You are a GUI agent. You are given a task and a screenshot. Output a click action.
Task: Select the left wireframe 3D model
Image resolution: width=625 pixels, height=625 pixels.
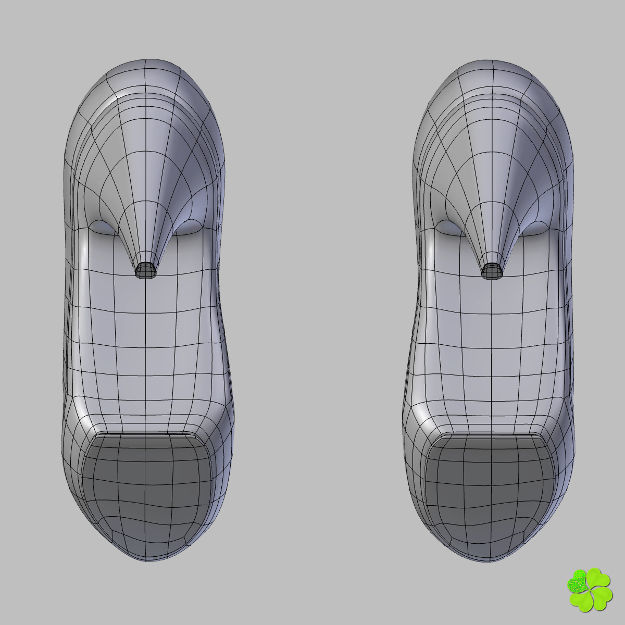(x=147, y=310)
